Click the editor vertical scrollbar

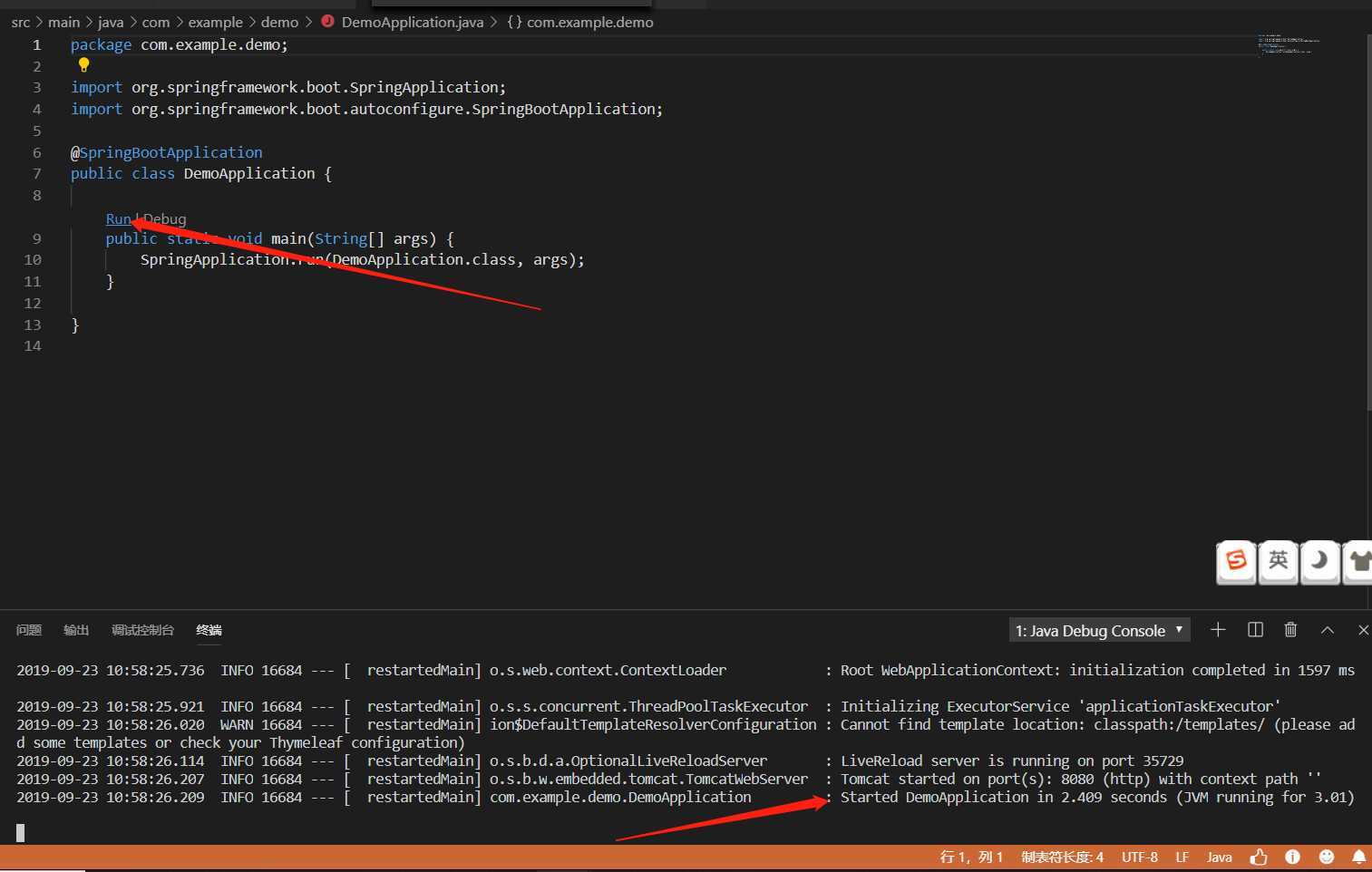click(1368, 222)
